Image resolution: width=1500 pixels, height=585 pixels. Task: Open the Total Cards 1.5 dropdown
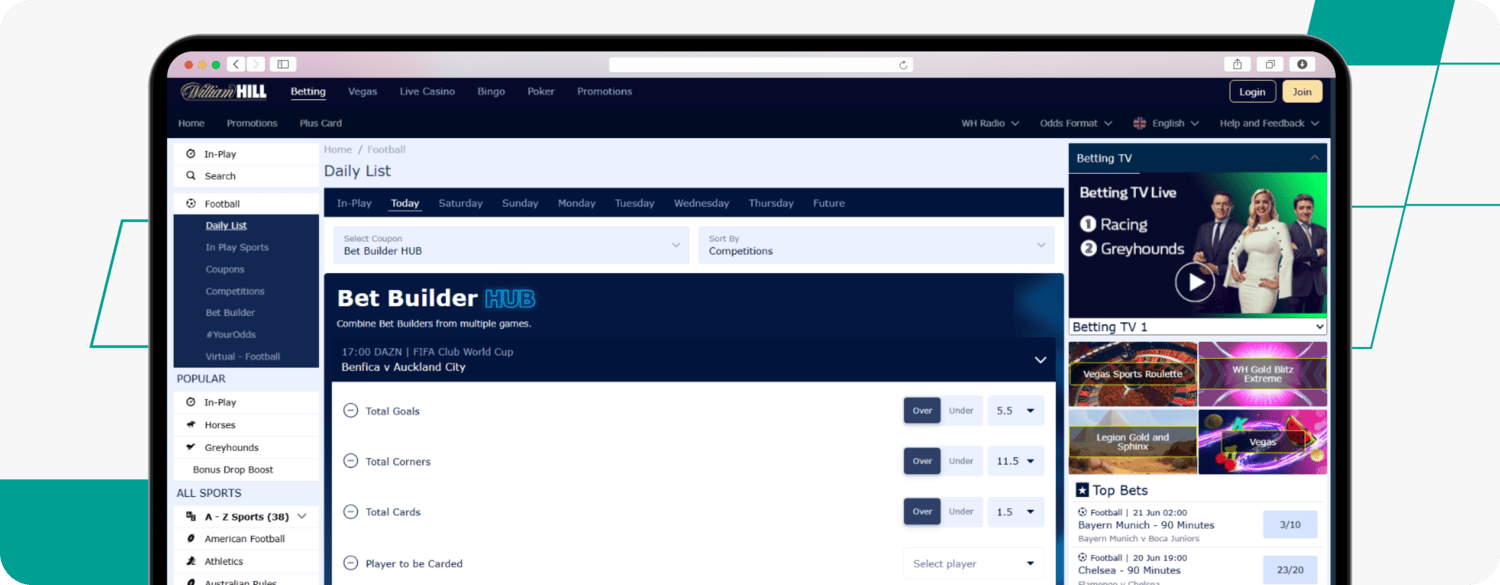(1016, 511)
